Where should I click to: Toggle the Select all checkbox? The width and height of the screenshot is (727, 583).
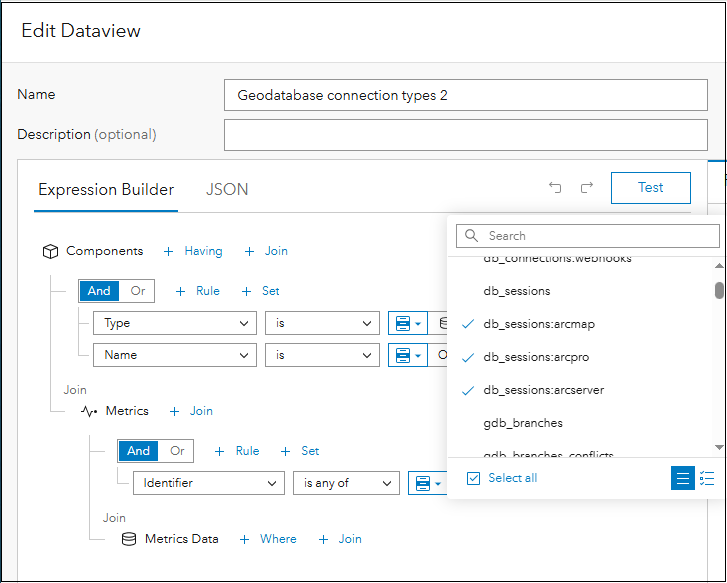point(474,478)
